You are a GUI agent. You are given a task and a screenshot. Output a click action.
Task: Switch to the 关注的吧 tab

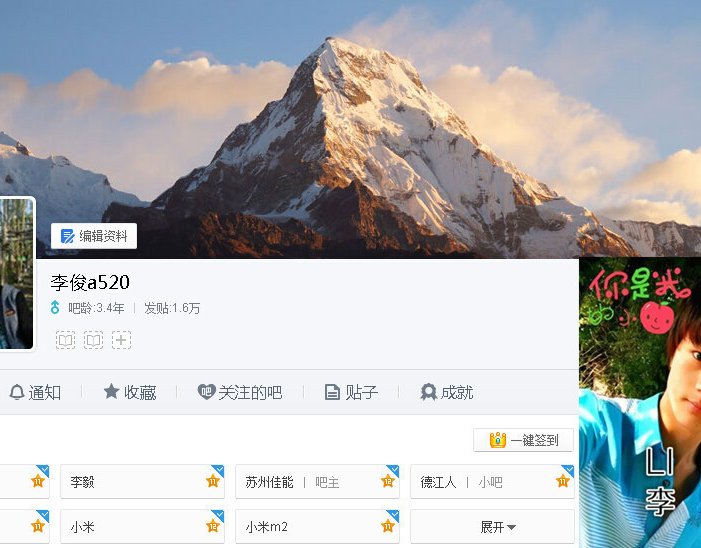pyautogui.click(x=240, y=392)
